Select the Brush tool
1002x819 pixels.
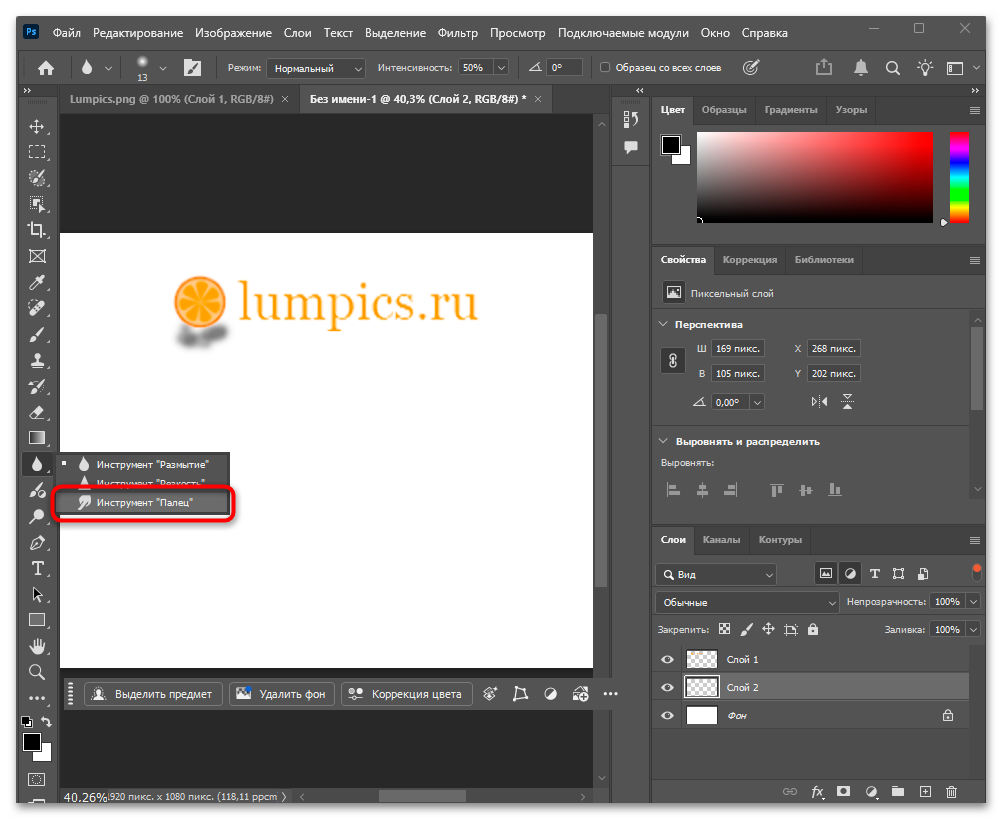click(37, 334)
